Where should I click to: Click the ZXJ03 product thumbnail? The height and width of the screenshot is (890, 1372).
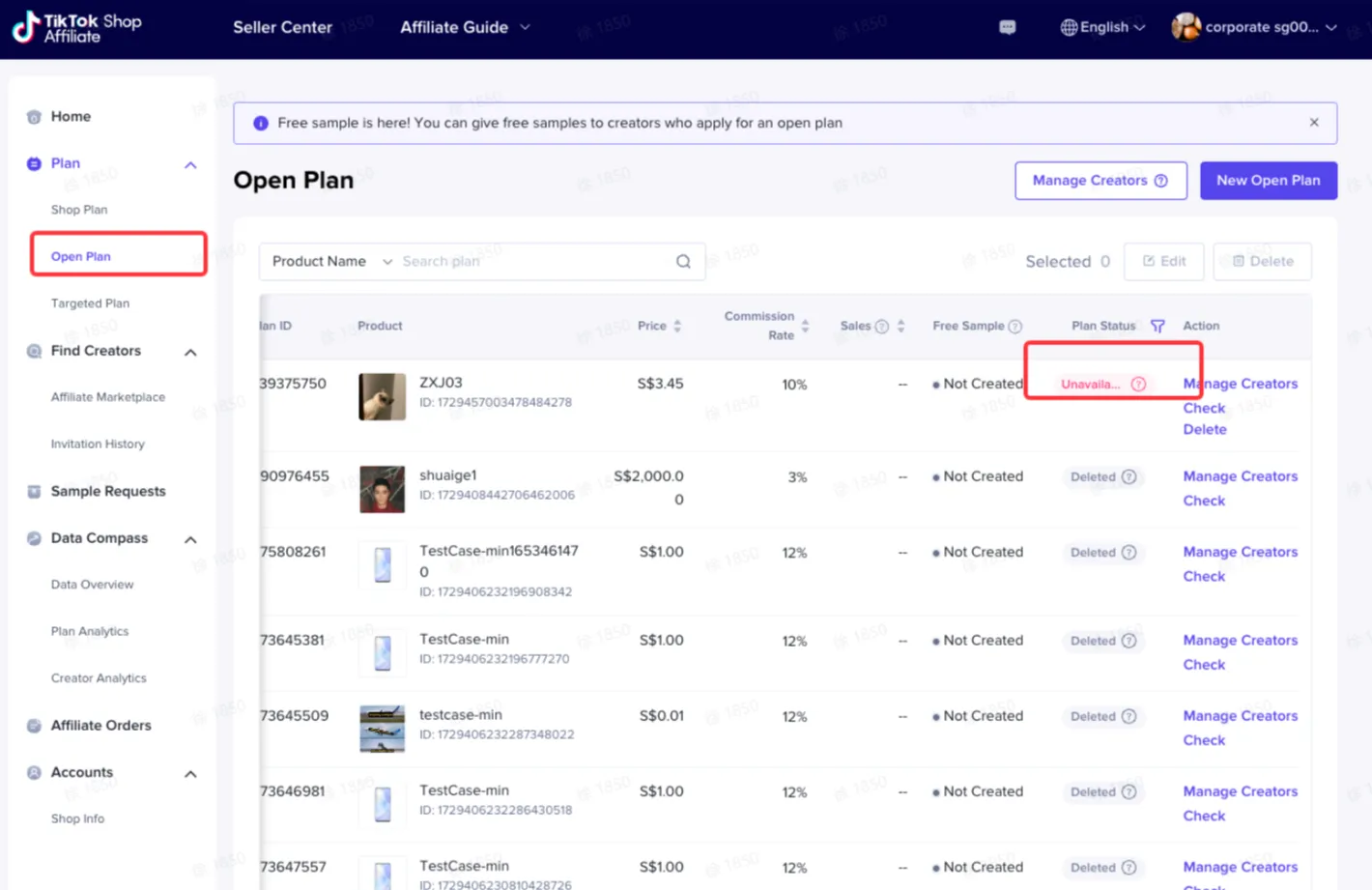coord(383,396)
